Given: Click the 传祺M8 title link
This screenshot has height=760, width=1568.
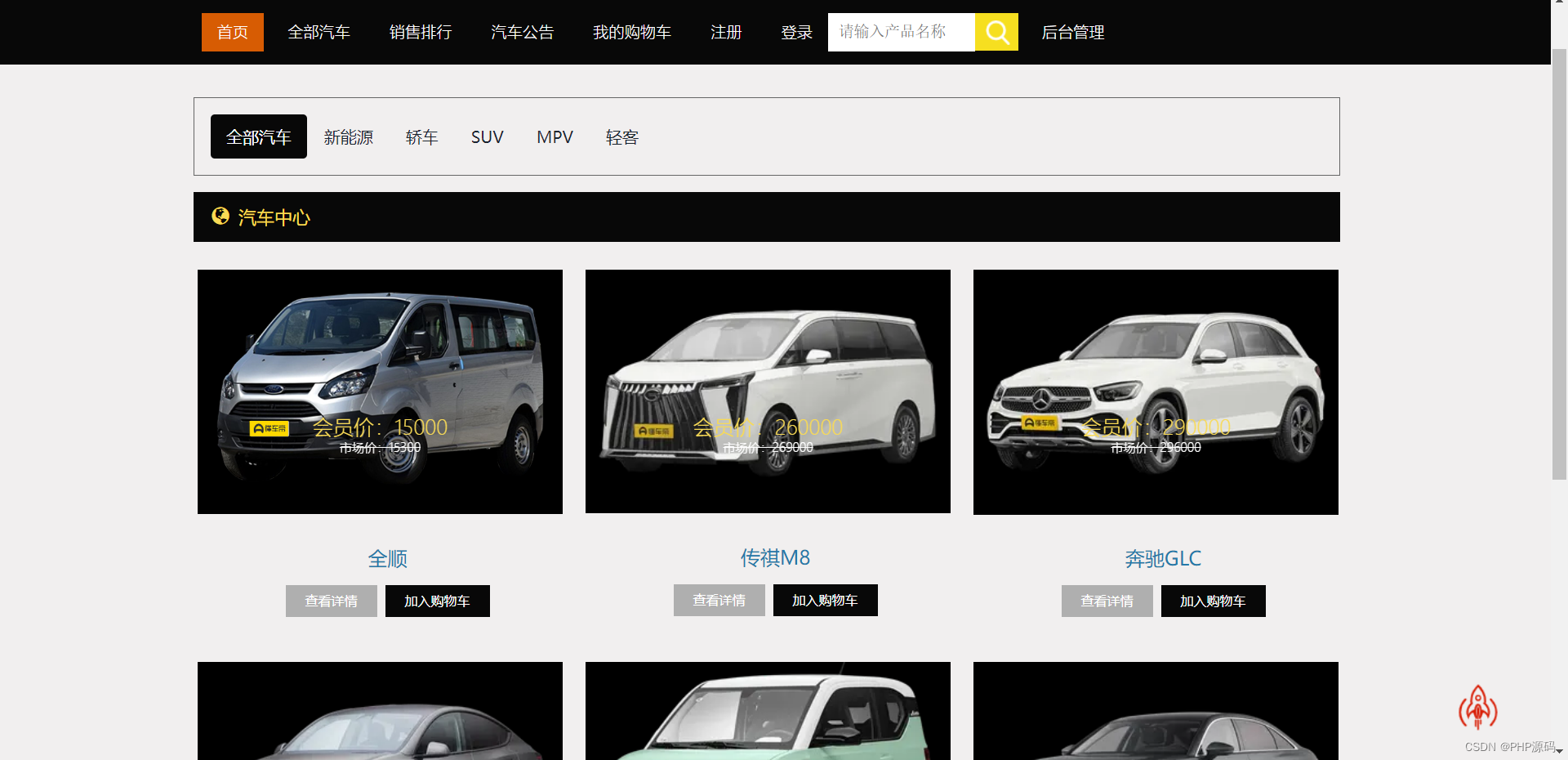Looking at the screenshot, I should pyautogui.click(x=775, y=558).
